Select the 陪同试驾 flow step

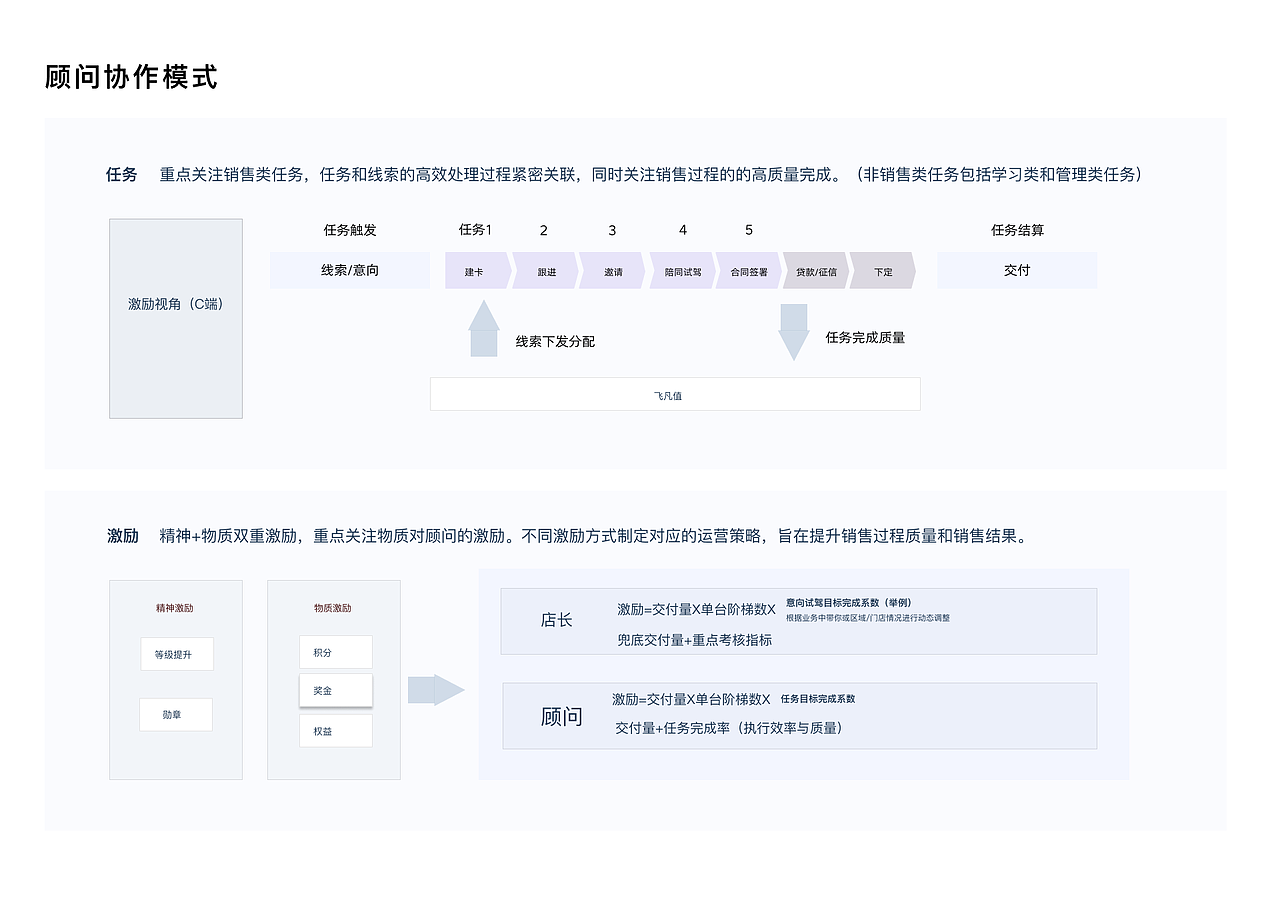[680, 270]
